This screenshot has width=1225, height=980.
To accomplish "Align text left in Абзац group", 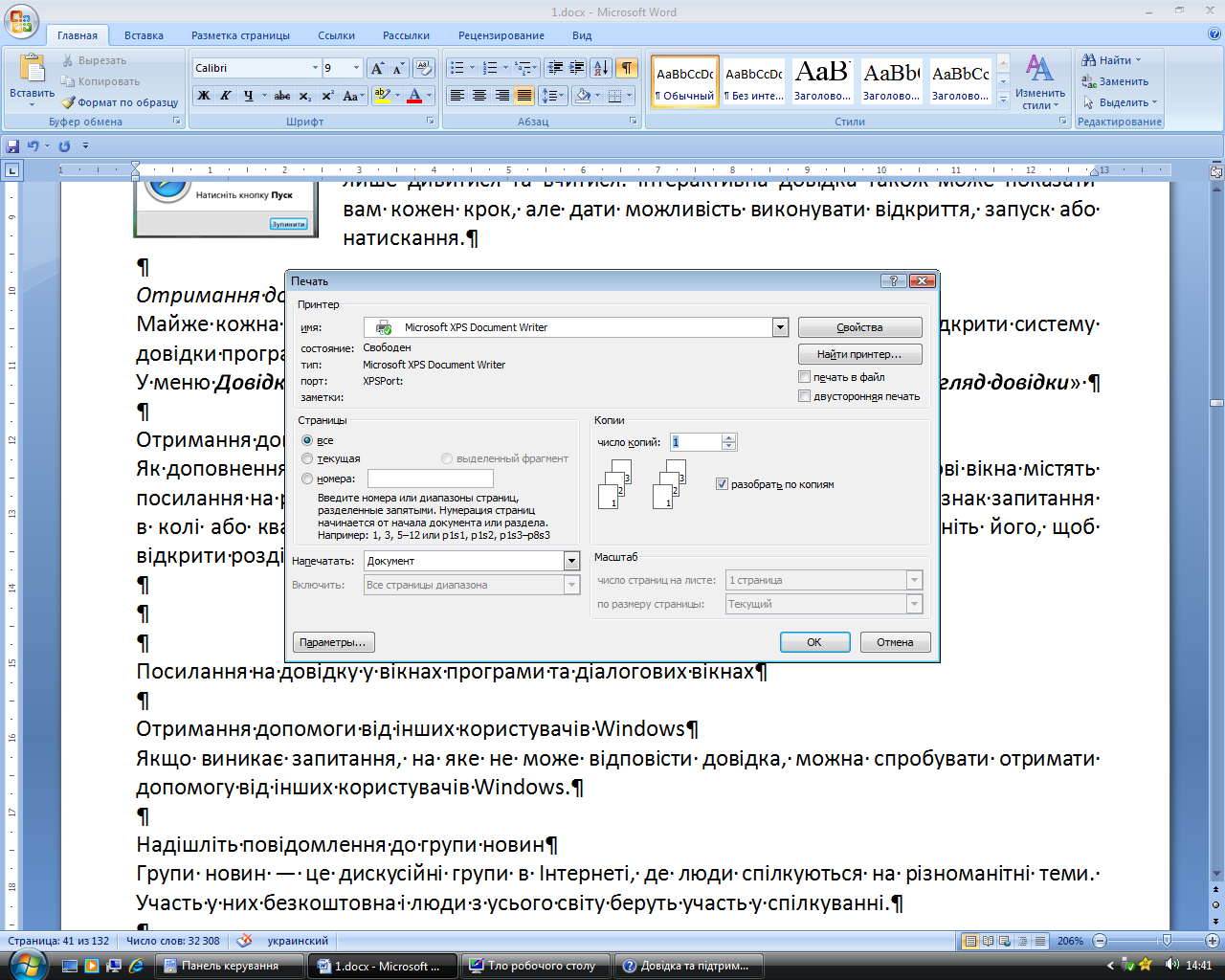I will point(457,96).
